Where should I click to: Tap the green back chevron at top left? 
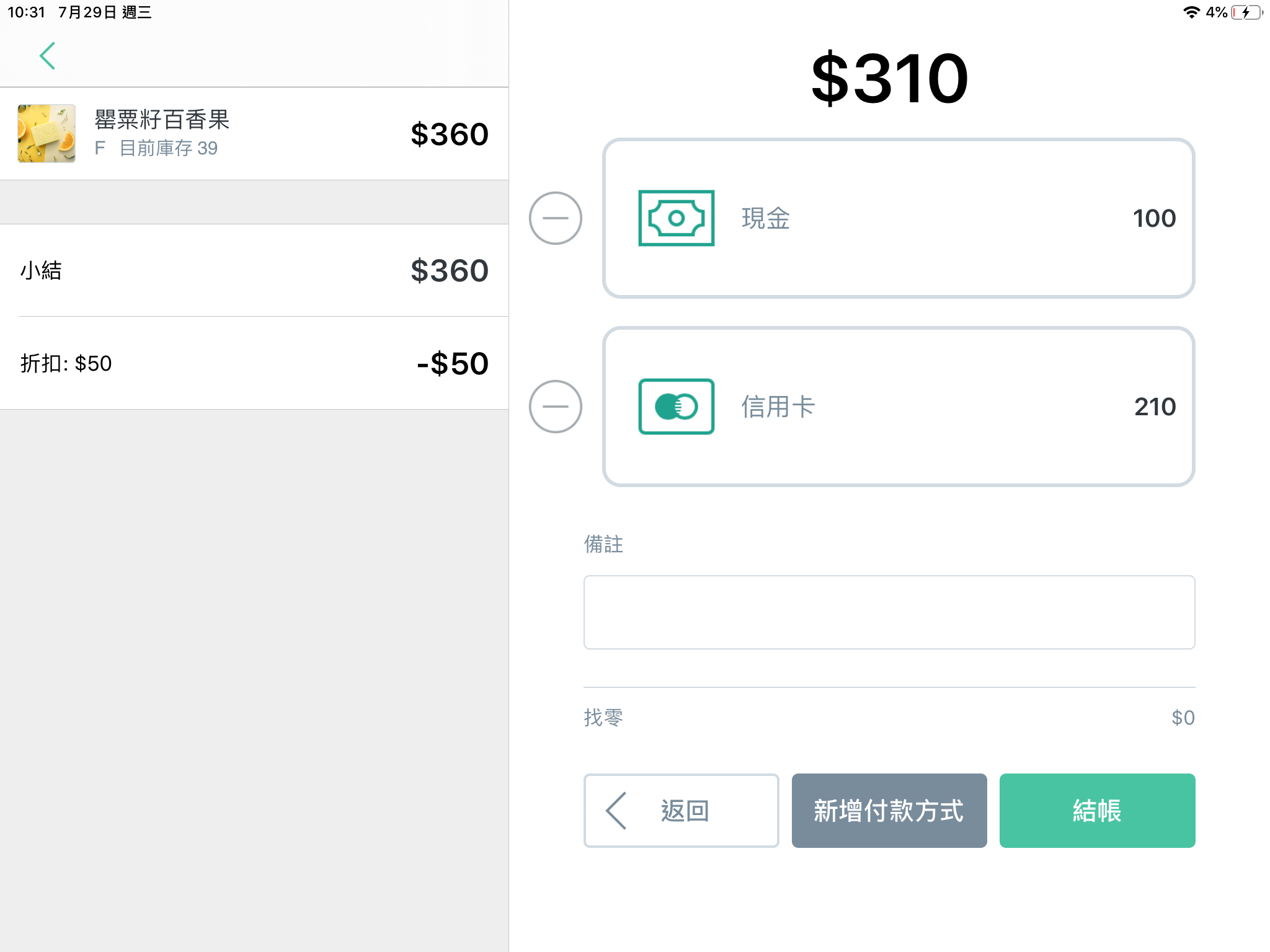click(48, 56)
